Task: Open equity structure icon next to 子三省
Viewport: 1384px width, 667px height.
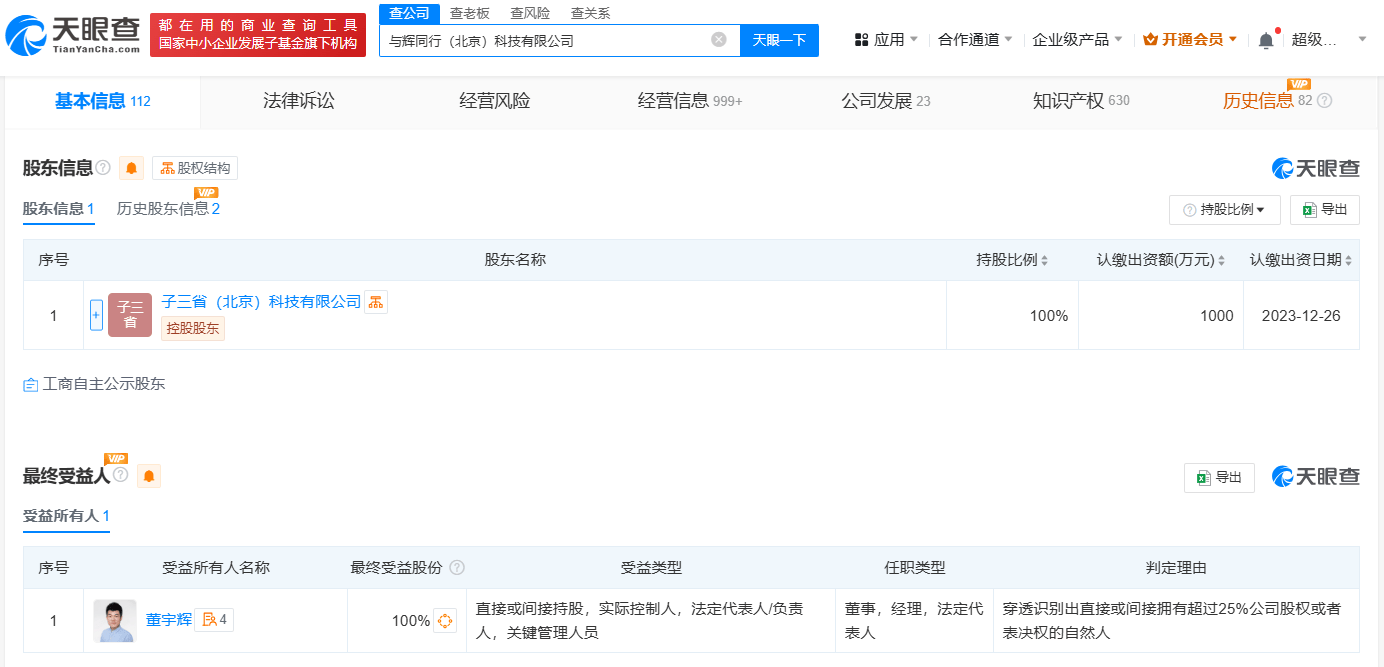Action: pyautogui.click(x=375, y=302)
